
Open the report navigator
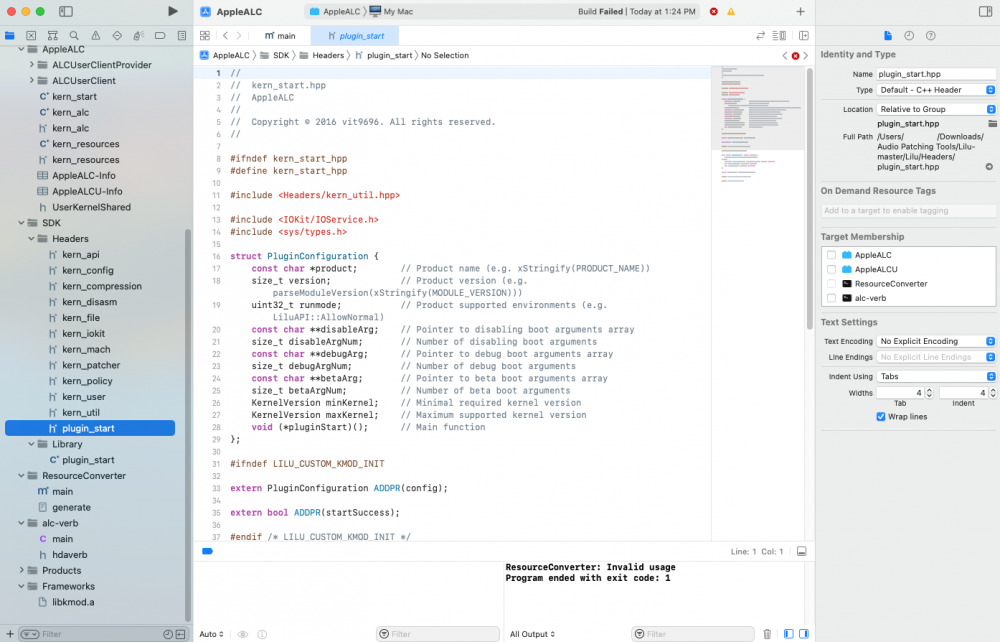point(182,36)
